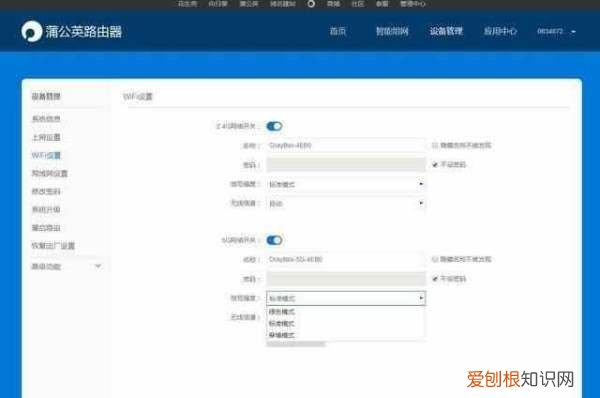The width and height of the screenshot is (600, 398).
Task: Open 局域网设置 in the sidebar
Action: (49, 173)
